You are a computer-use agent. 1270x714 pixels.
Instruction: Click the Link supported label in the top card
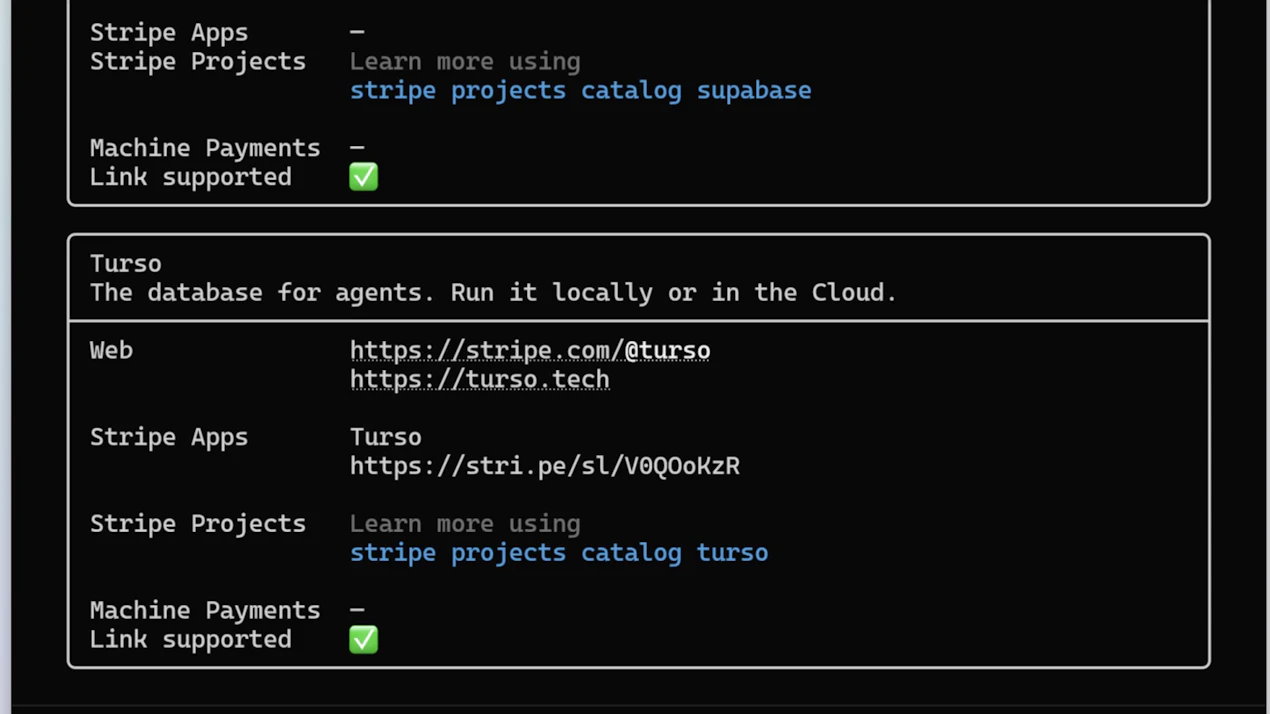pos(191,178)
